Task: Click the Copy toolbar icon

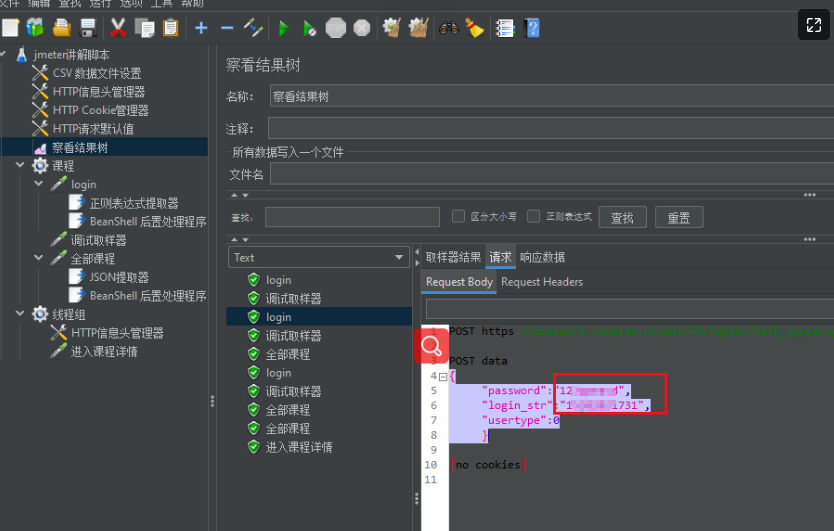Action: pos(144,28)
